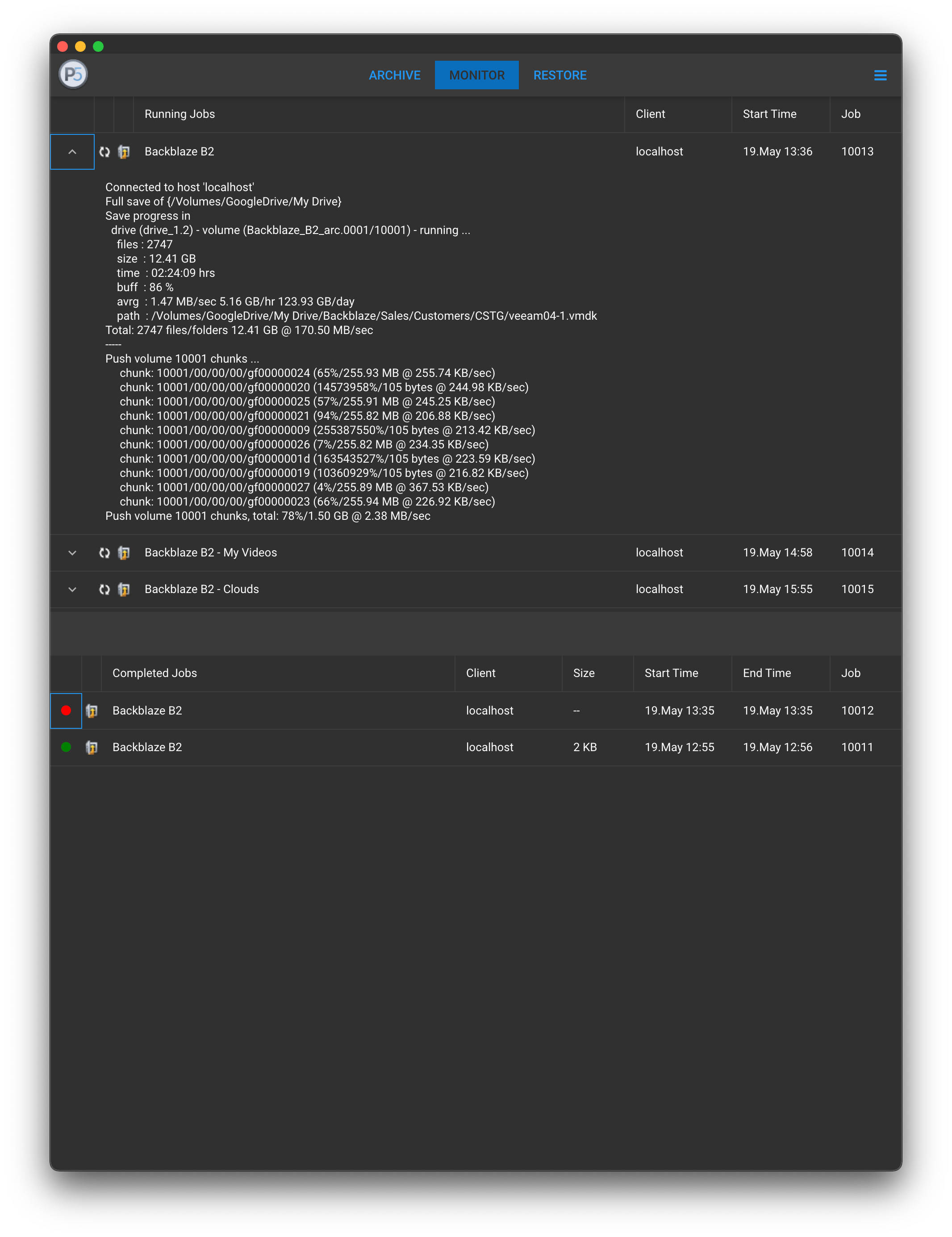Click size value '2 KB'
The image size is (952, 1237).
click(x=585, y=748)
